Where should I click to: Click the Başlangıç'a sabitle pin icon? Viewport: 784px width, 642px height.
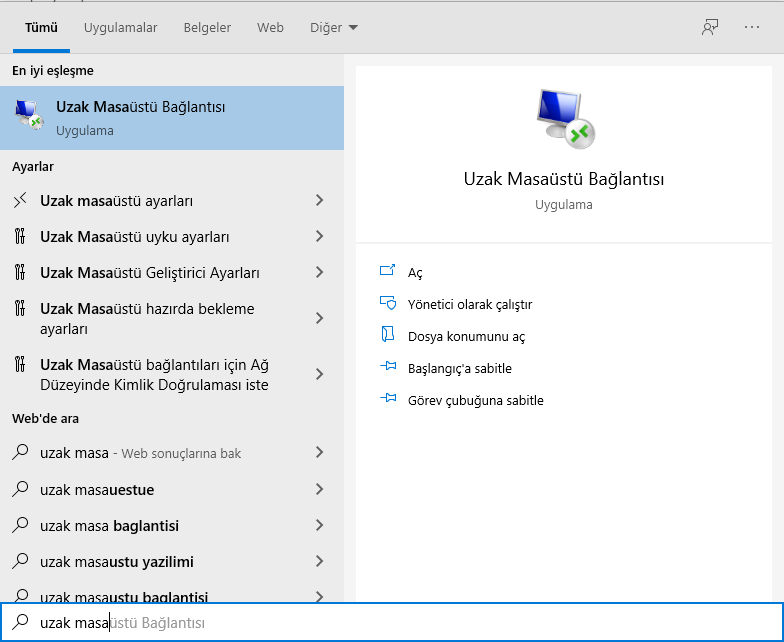(x=388, y=368)
